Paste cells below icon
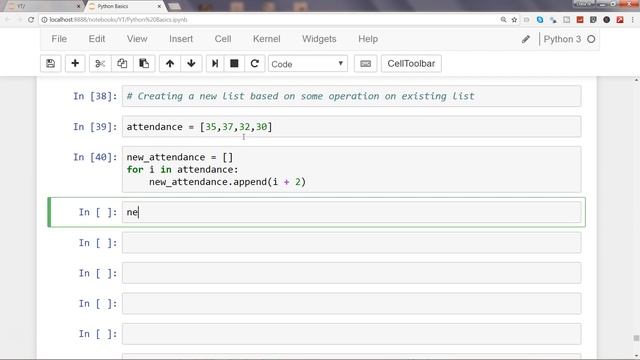The height and width of the screenshot is (360, 640). coord(144,64)
